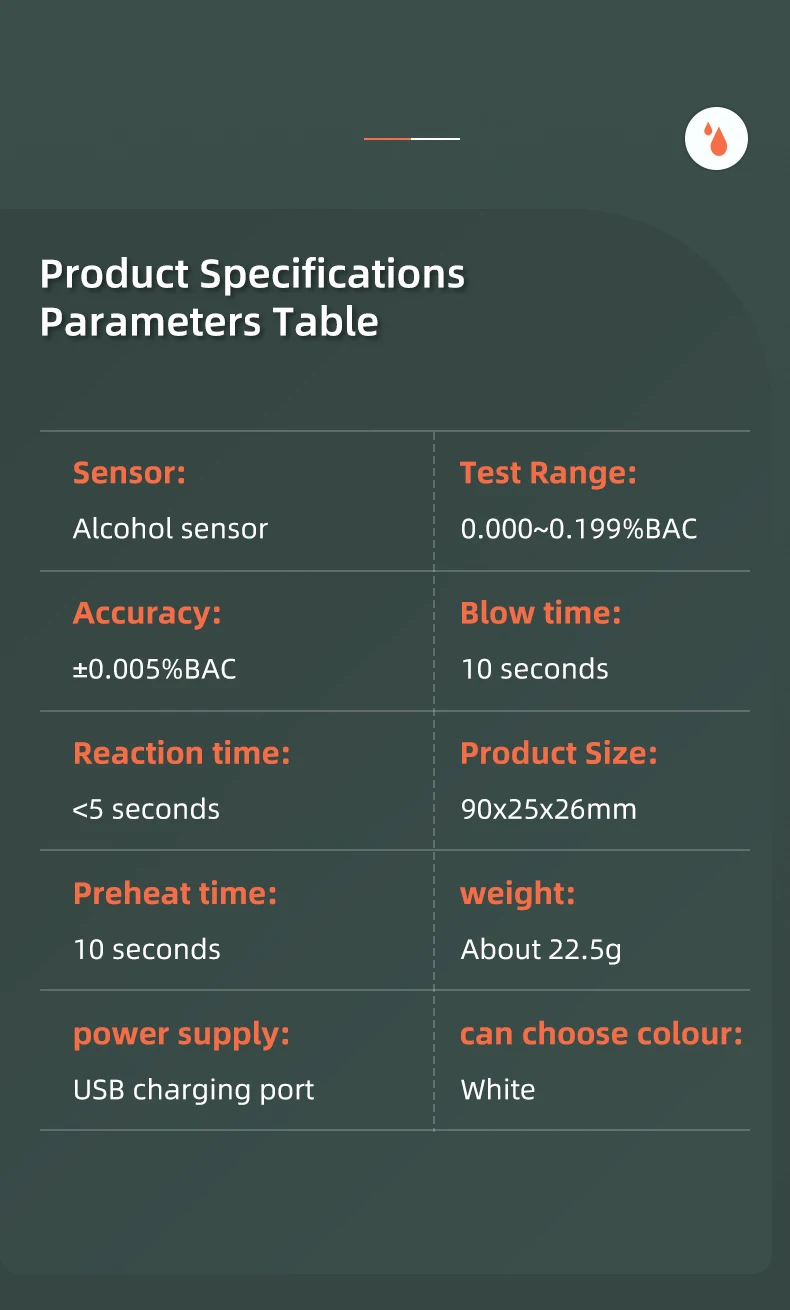Select the About 22.5g value
This screenshot has height=1310, width=790.
pyautogui.click(x=541, y=949)
